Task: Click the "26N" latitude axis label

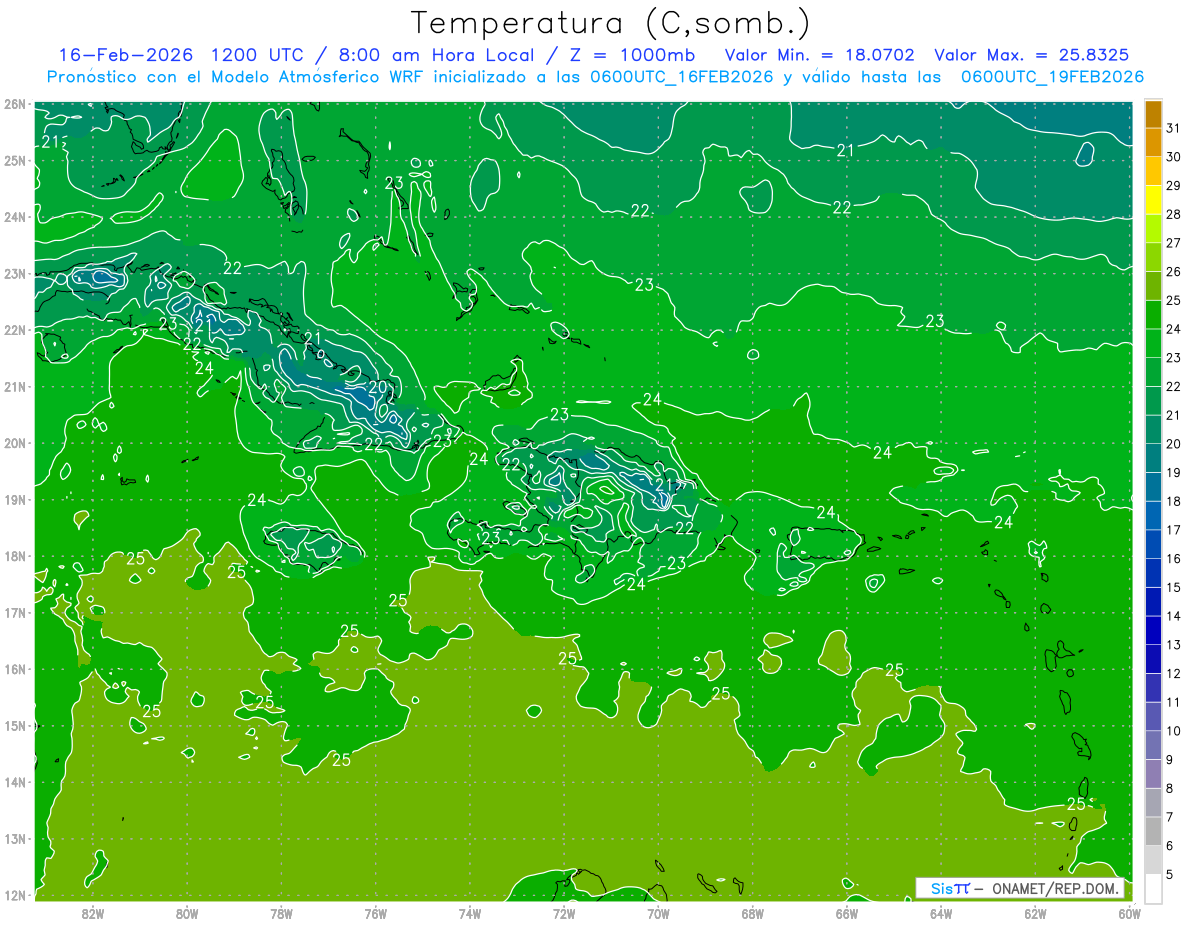Action: (x=15, y=104)
